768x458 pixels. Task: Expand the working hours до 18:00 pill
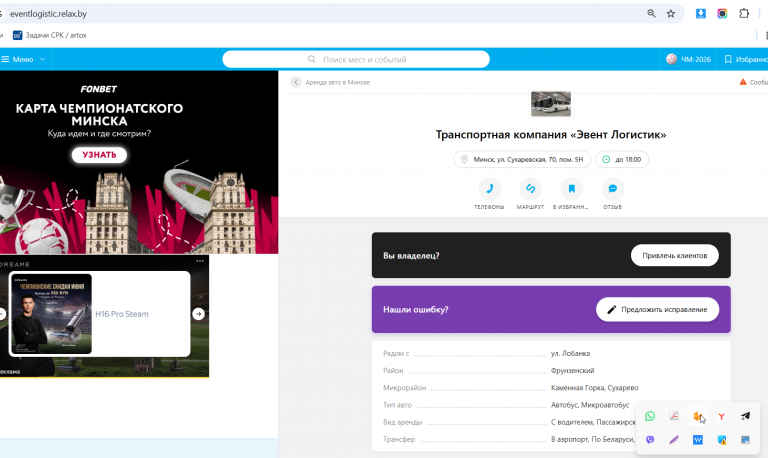(x=622, y=159)
